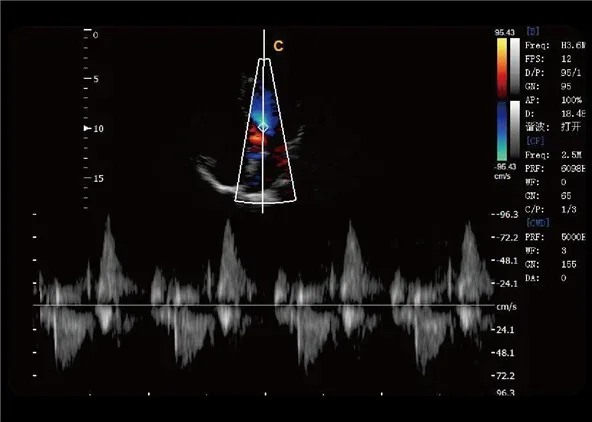Click the blue-cyan negative velocity color bar
The height and width of the screenshot is (422, 592).
502,131
